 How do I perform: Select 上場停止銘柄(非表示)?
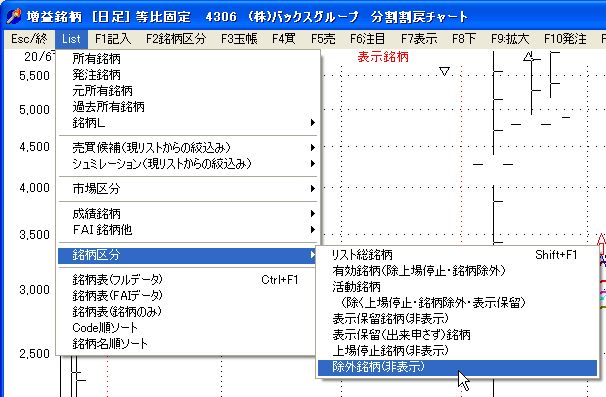point(458,351)
